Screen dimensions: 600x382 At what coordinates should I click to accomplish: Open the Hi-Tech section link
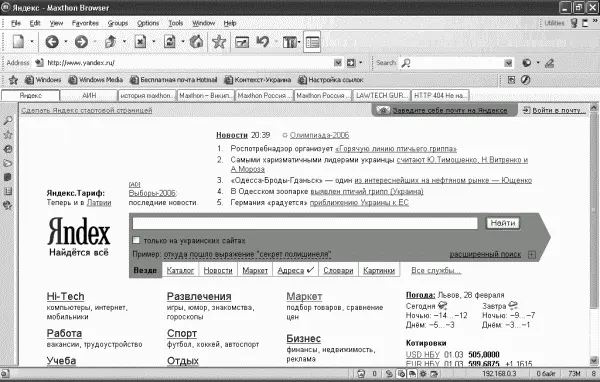coord(65,296)
